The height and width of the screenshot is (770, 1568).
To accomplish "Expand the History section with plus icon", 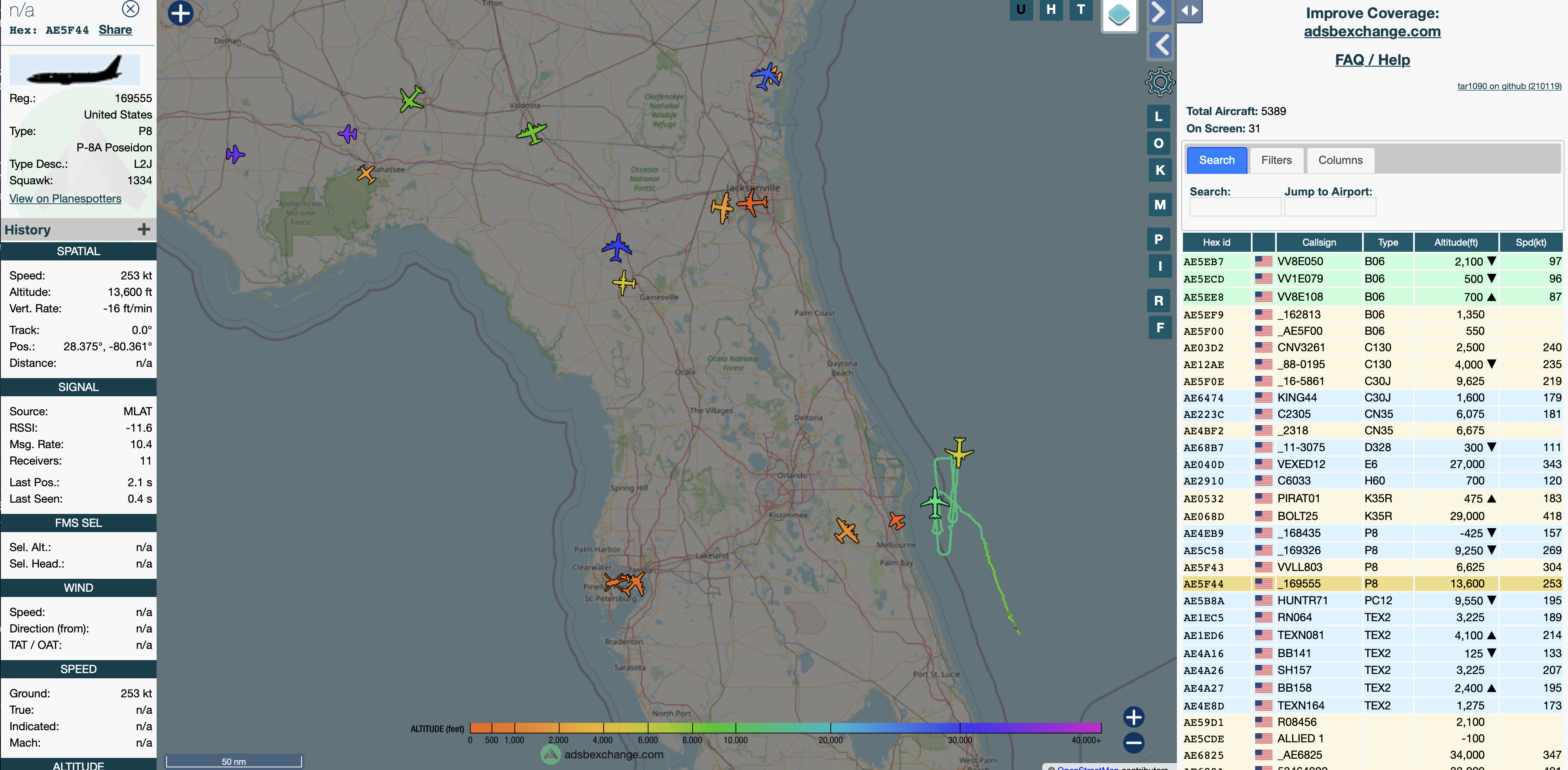I will pos(144,229).
